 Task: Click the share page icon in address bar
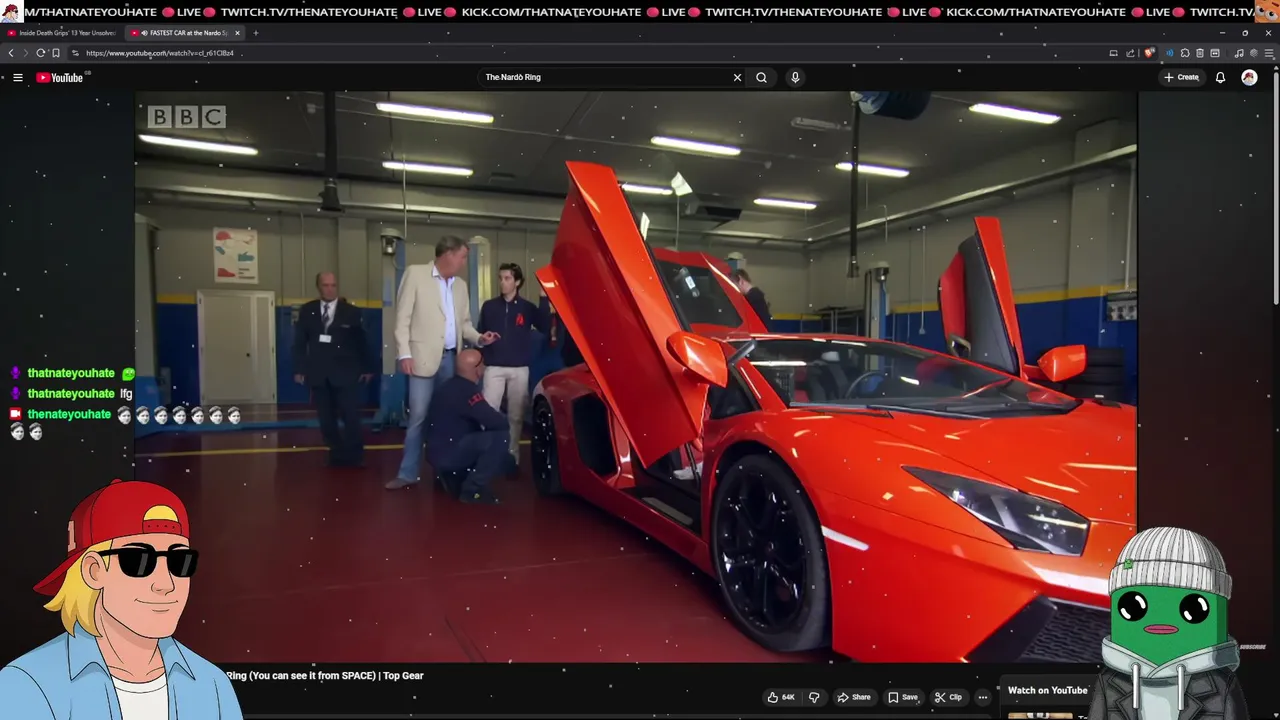click(x=1130, y=53)
